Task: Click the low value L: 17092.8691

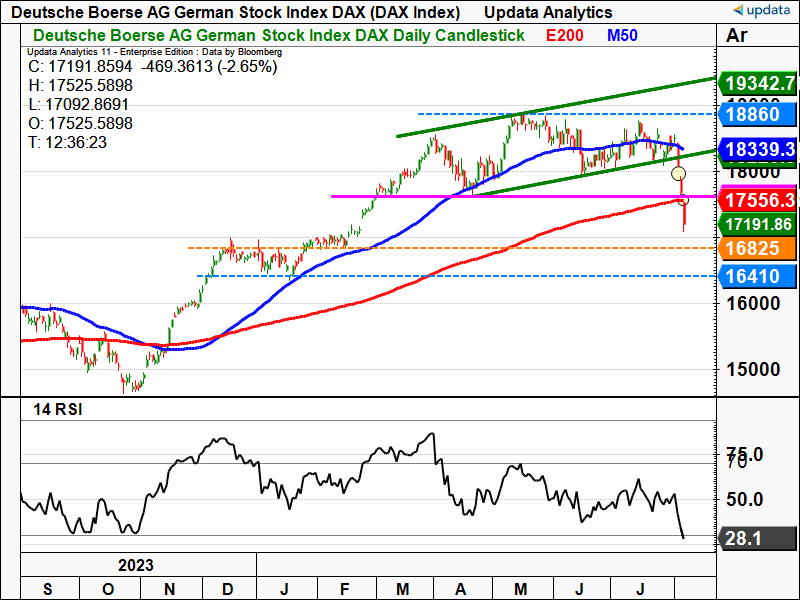Action: [x=79, y=105]
